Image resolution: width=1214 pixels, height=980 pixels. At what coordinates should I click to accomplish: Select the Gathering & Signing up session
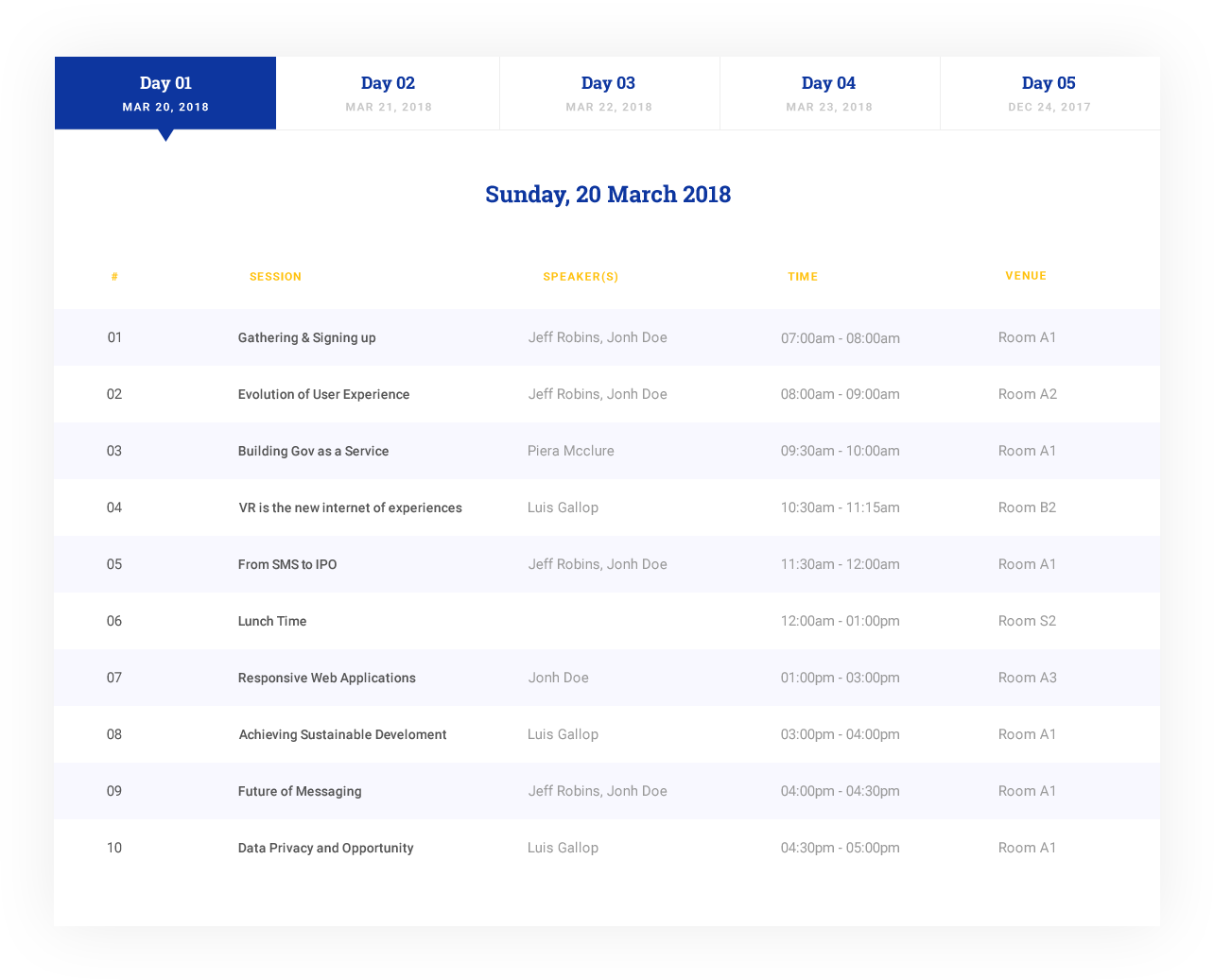pos(306,337)
